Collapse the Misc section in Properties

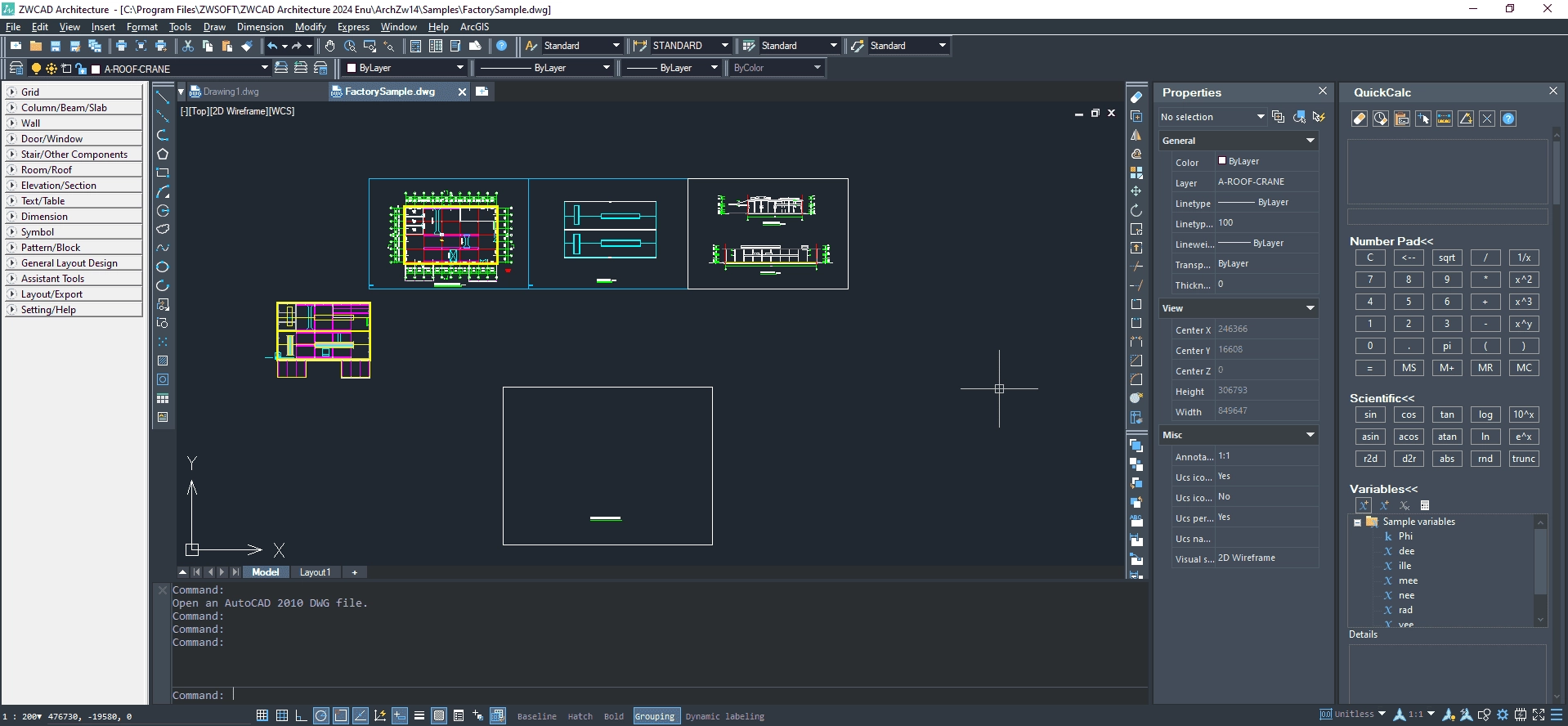(x=1310, y=435)
